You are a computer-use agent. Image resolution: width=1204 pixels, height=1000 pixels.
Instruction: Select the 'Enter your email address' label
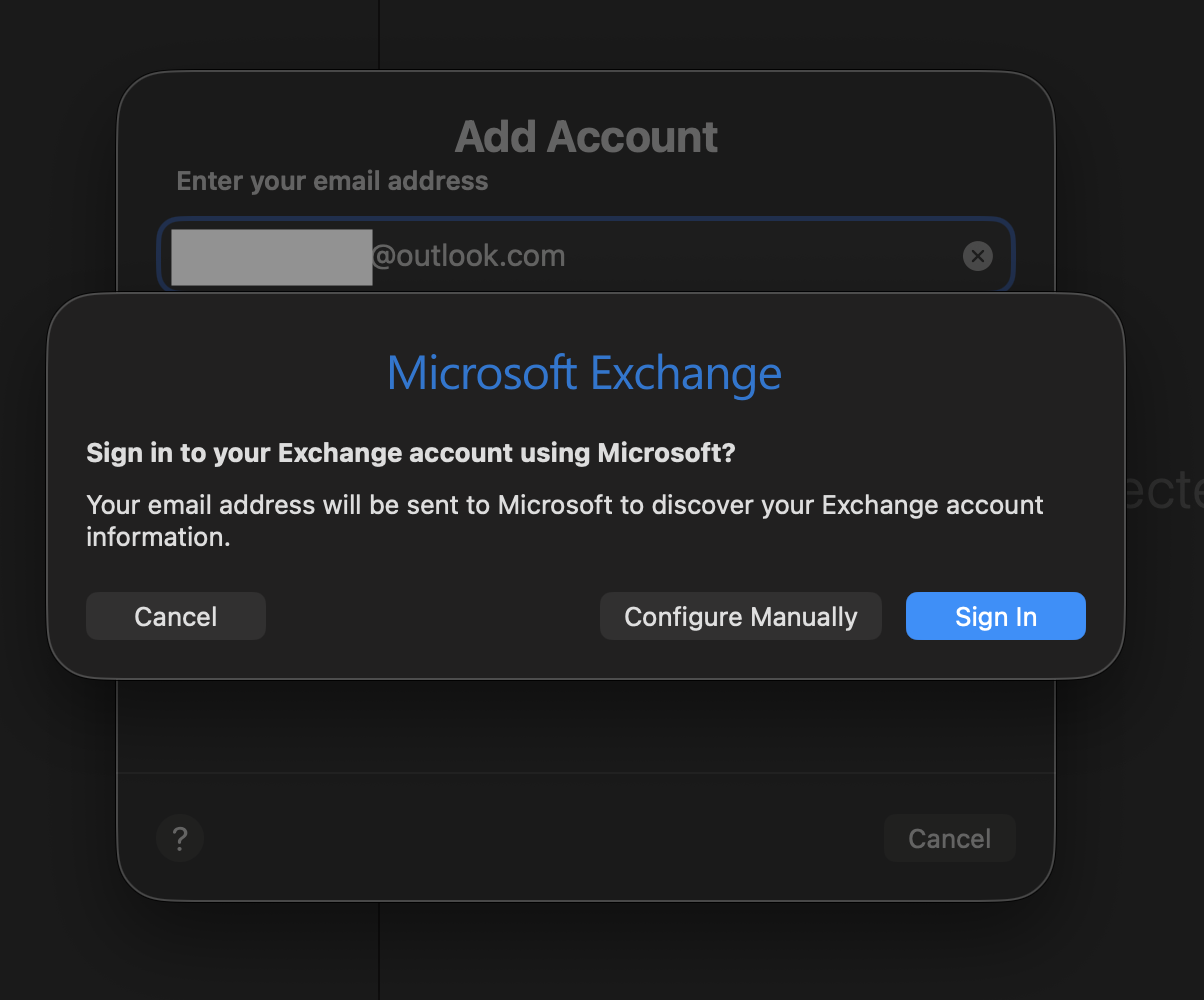pos(332,181)
